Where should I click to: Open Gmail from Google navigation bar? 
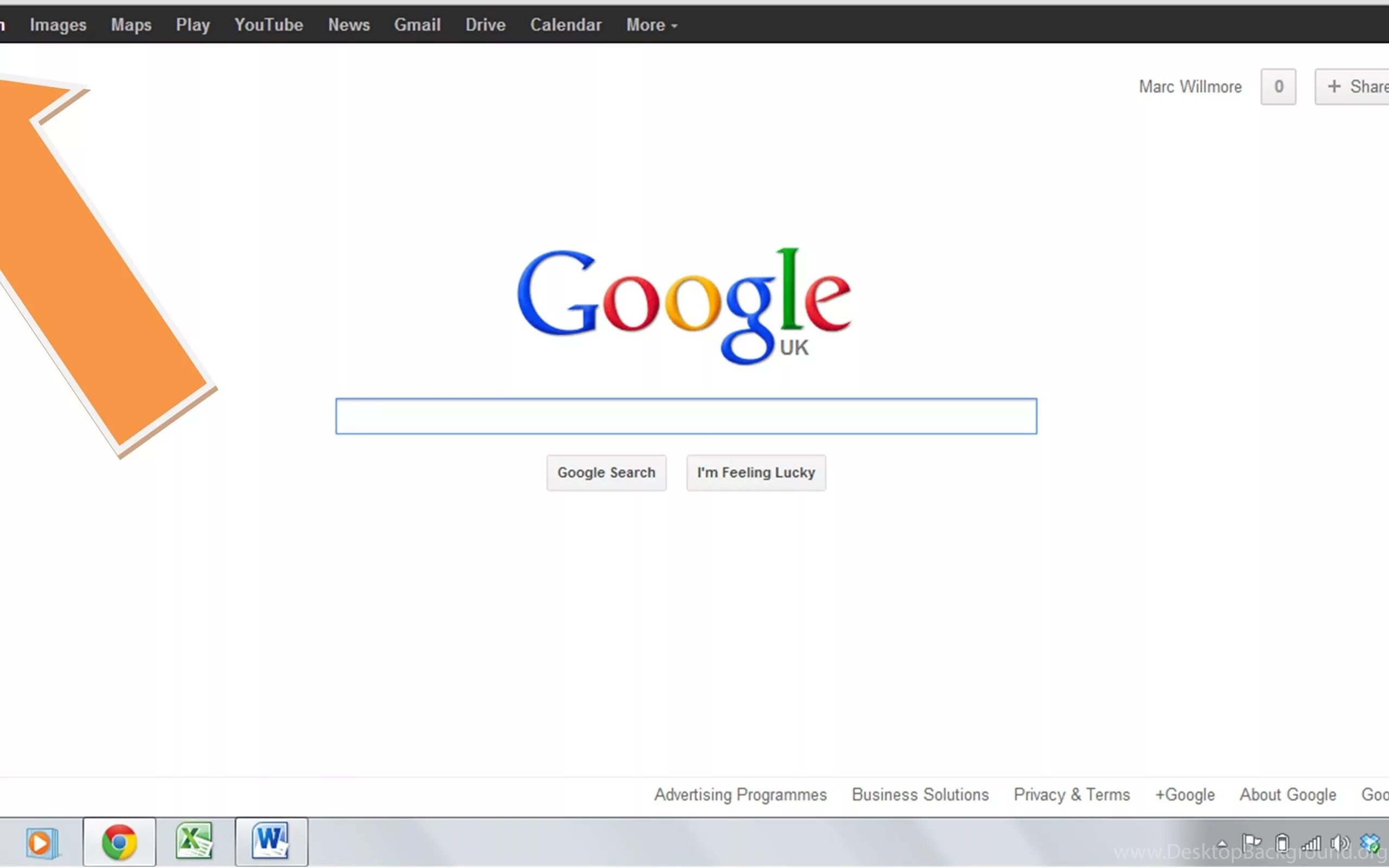click(x=417, y=24)
